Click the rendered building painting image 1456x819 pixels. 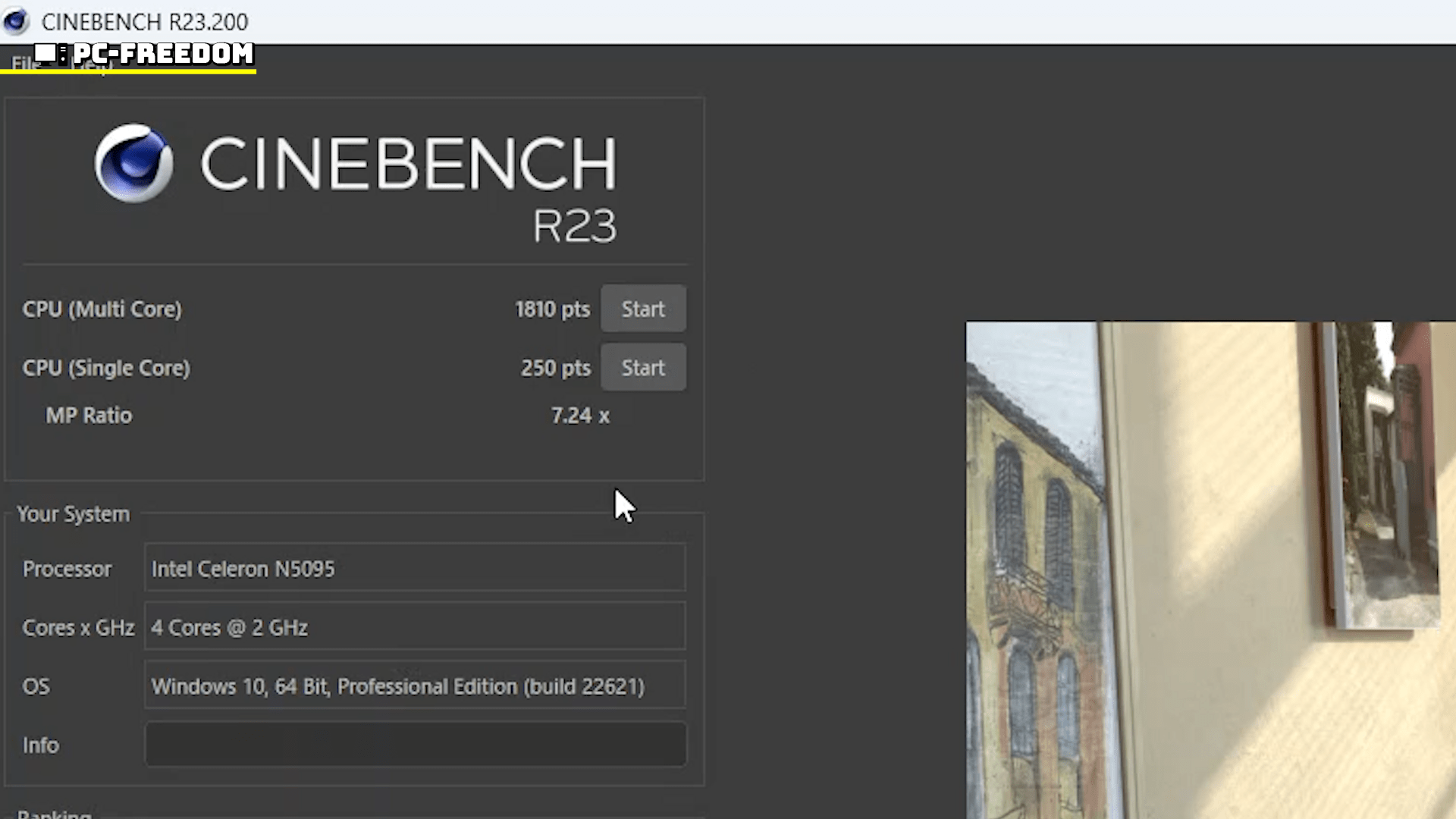pos(1210,569)
